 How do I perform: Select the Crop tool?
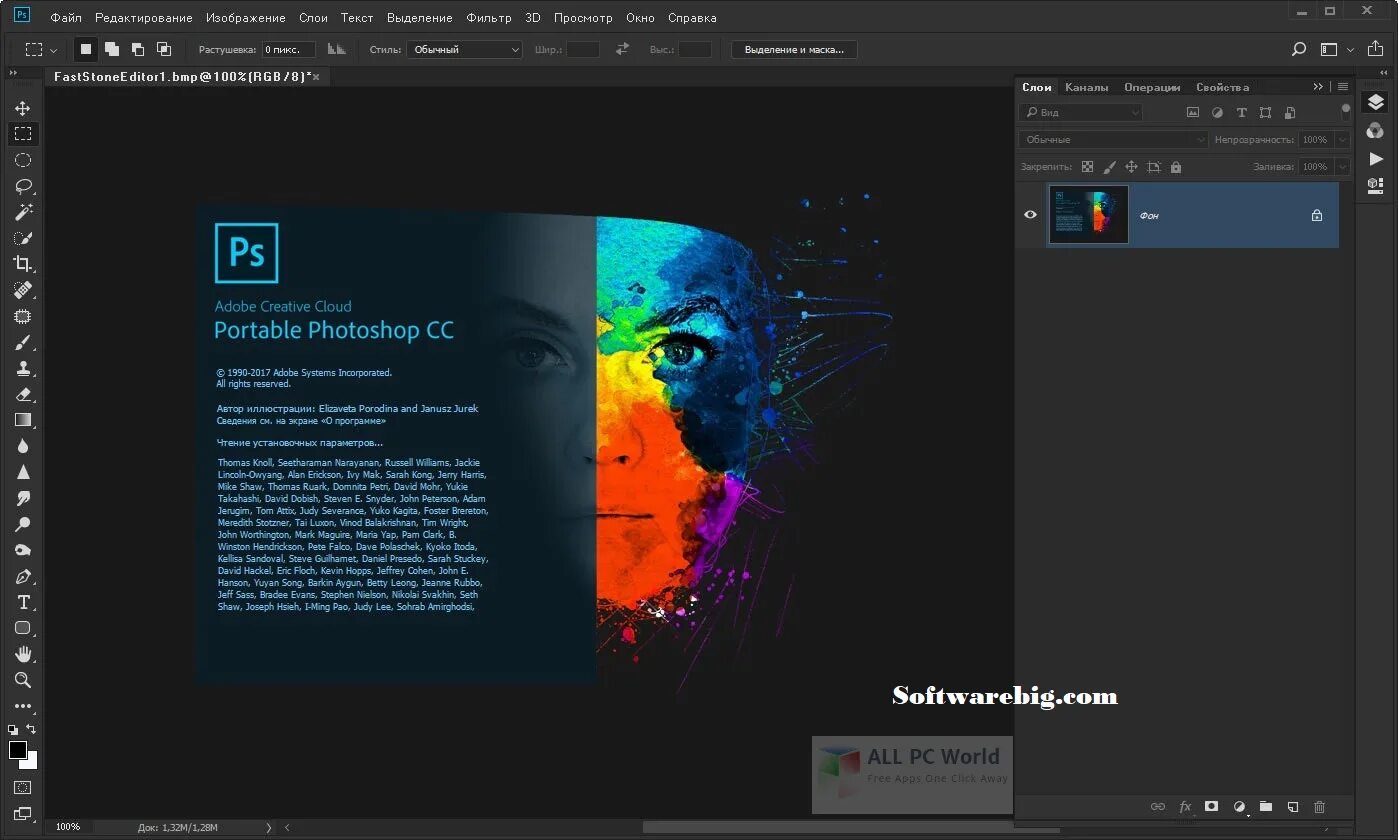point(22,264)
